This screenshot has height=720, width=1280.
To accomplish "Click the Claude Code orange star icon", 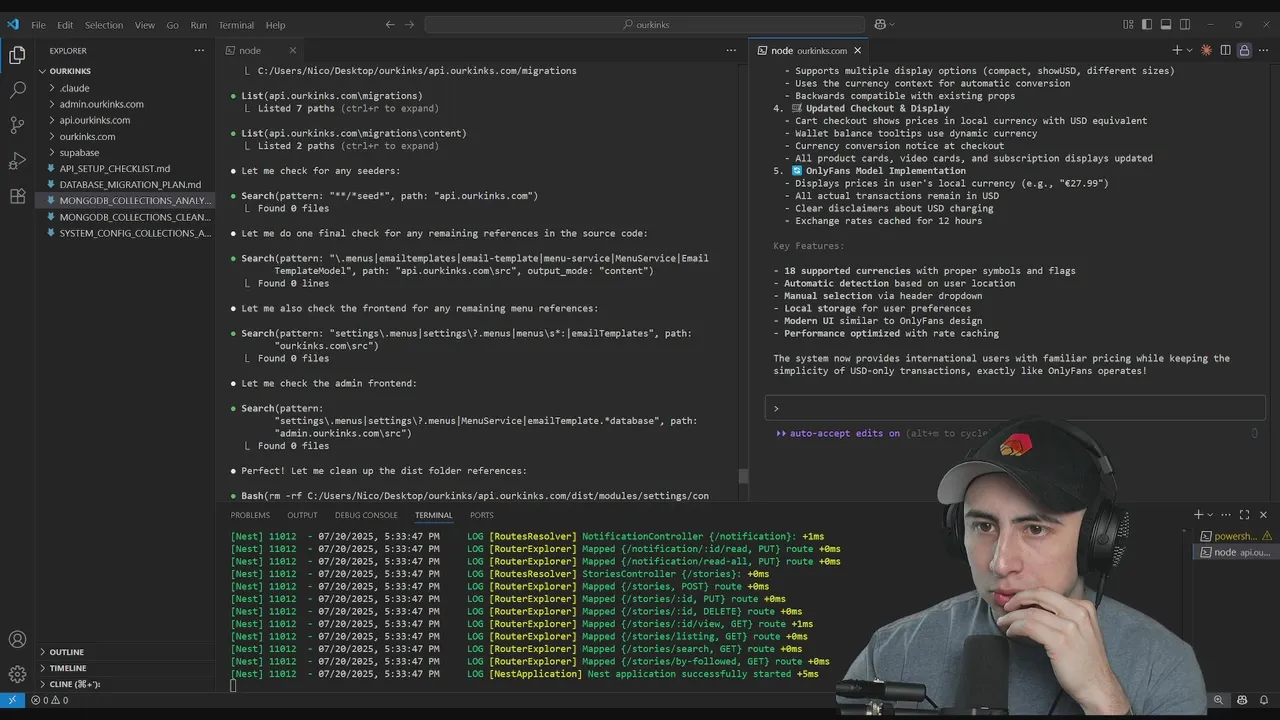I will (1207, 50).
